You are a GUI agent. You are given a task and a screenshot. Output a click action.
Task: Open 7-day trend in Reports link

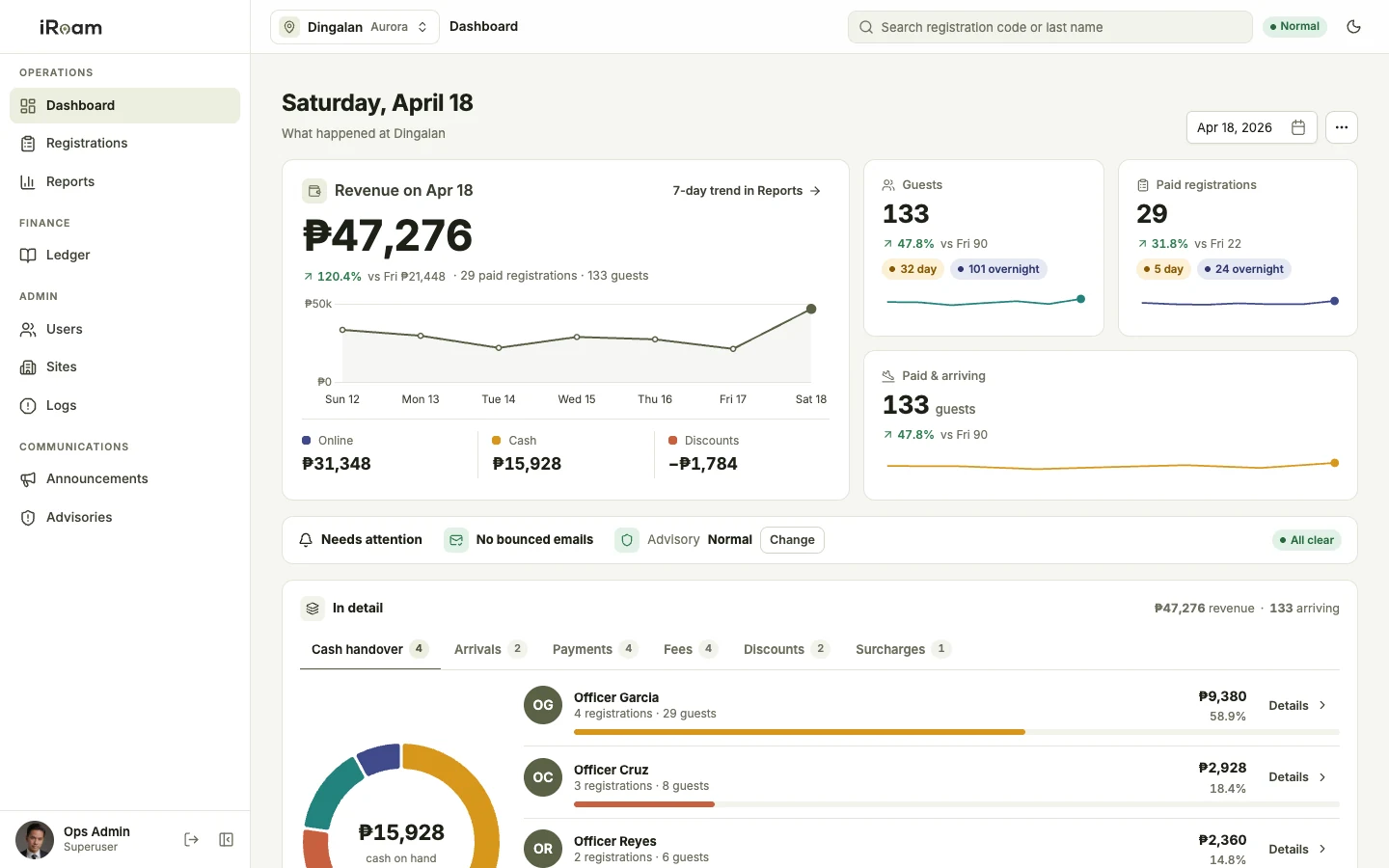tap(747, 191)
